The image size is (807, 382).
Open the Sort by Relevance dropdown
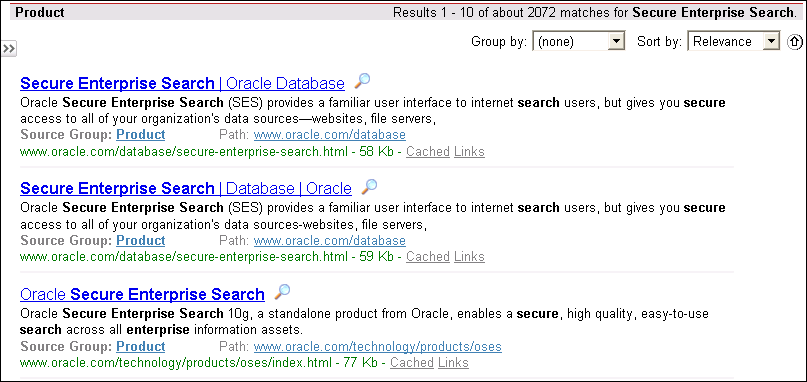tap(734, 42)
